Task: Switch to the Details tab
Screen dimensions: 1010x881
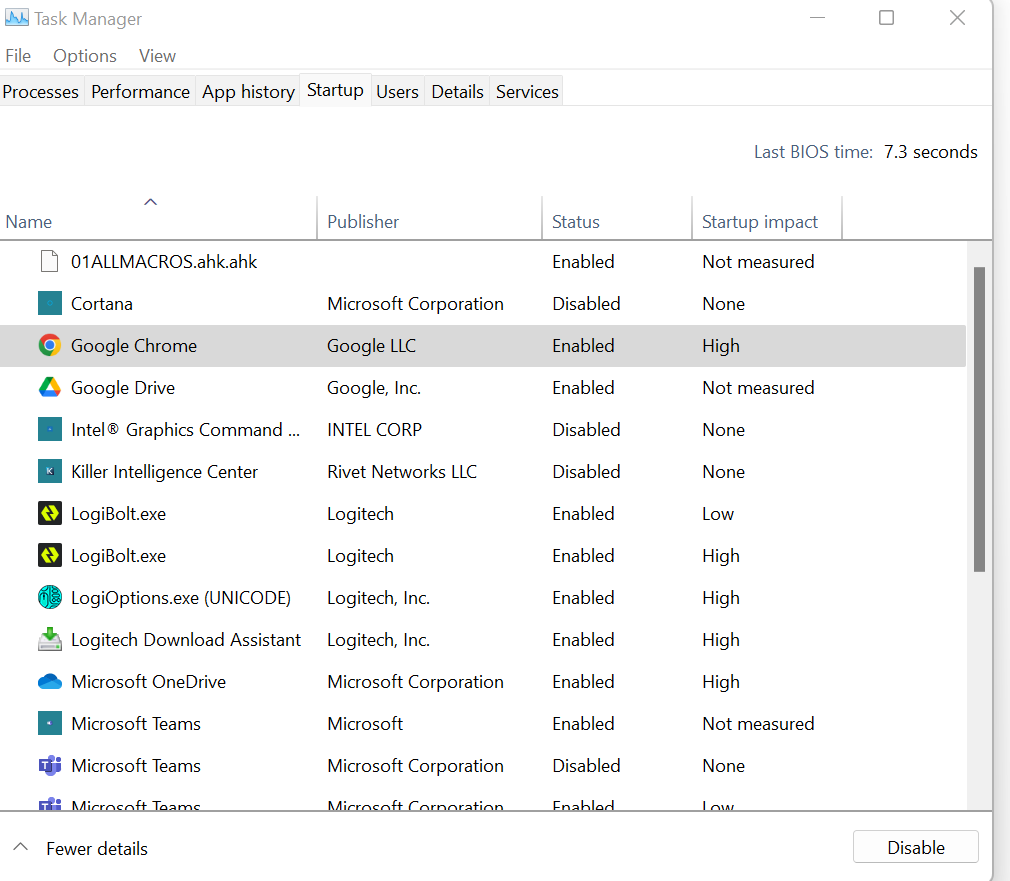Action: tap(457, 91)
